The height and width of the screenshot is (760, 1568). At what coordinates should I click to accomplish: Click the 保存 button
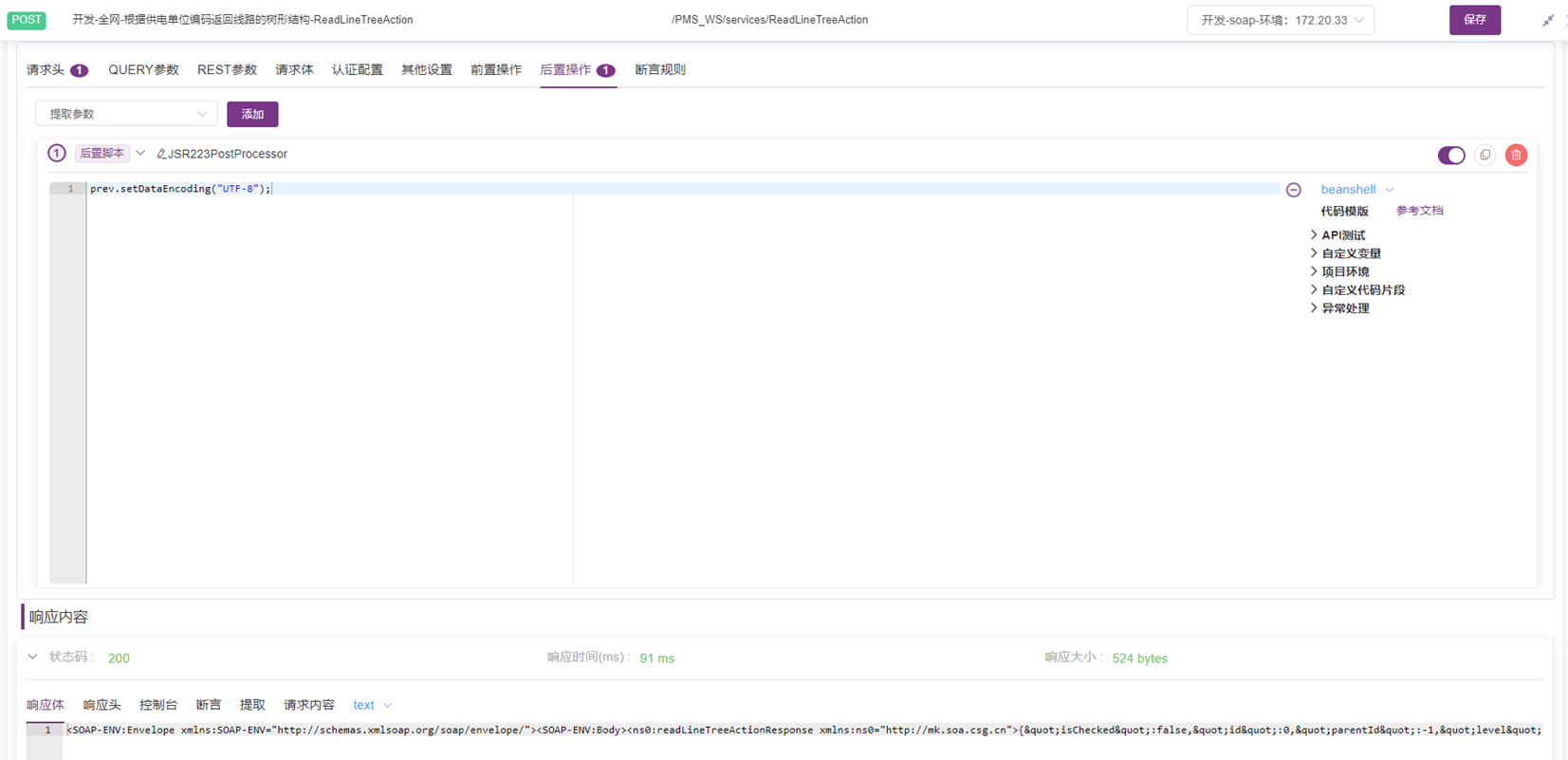pyautogui.click(x=1475, y=20)
